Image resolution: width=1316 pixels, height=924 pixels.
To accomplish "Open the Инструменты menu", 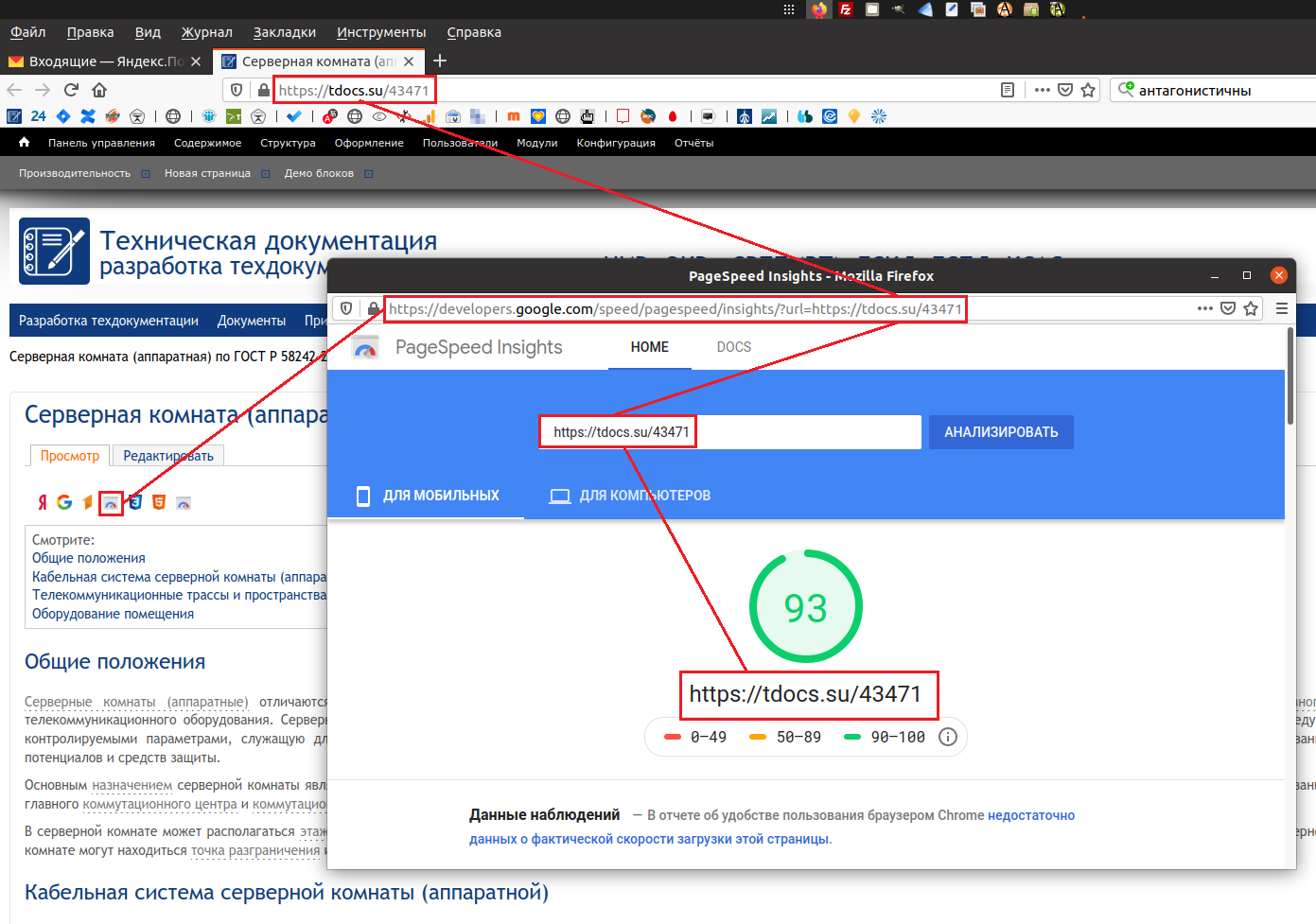I will [x=381, y=32].
